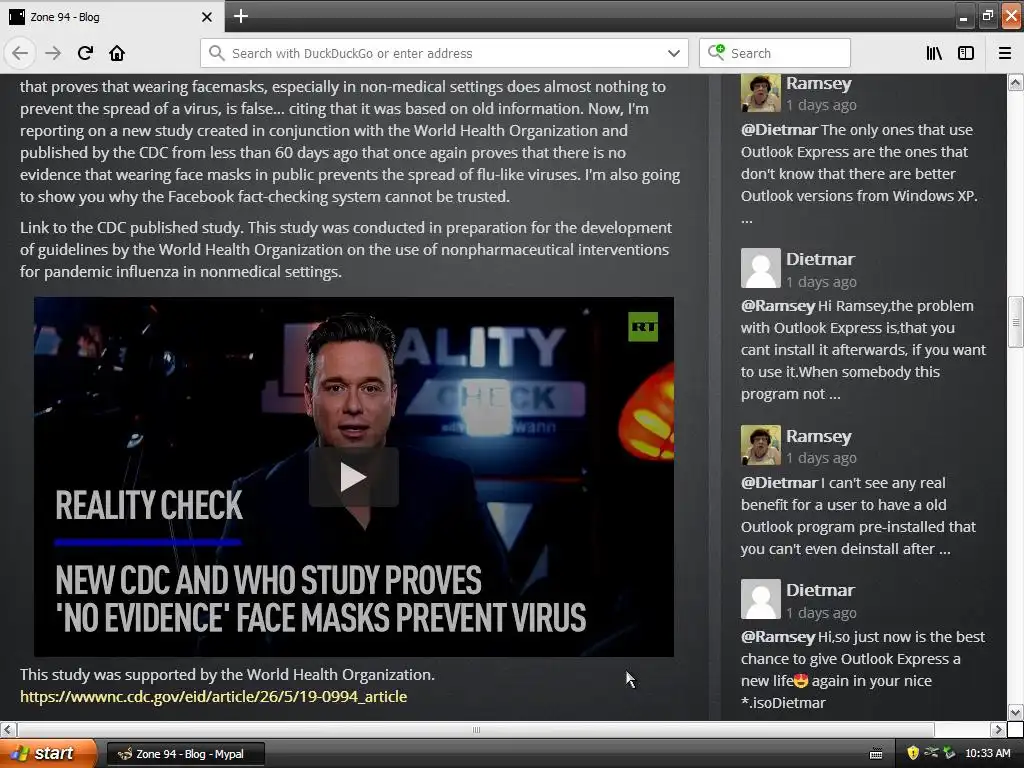Open Dietmar's name above 'Hi Ramsey,the problem'

[x=820, y=259]
